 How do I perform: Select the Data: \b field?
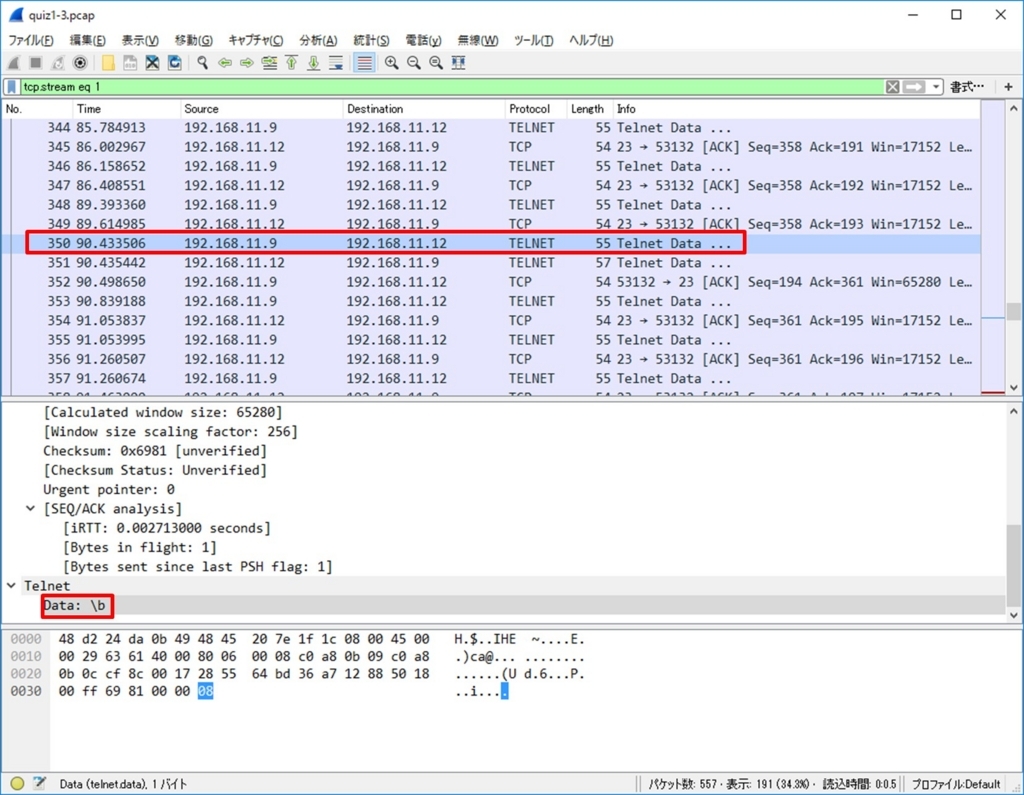click(x=74, y=606)
